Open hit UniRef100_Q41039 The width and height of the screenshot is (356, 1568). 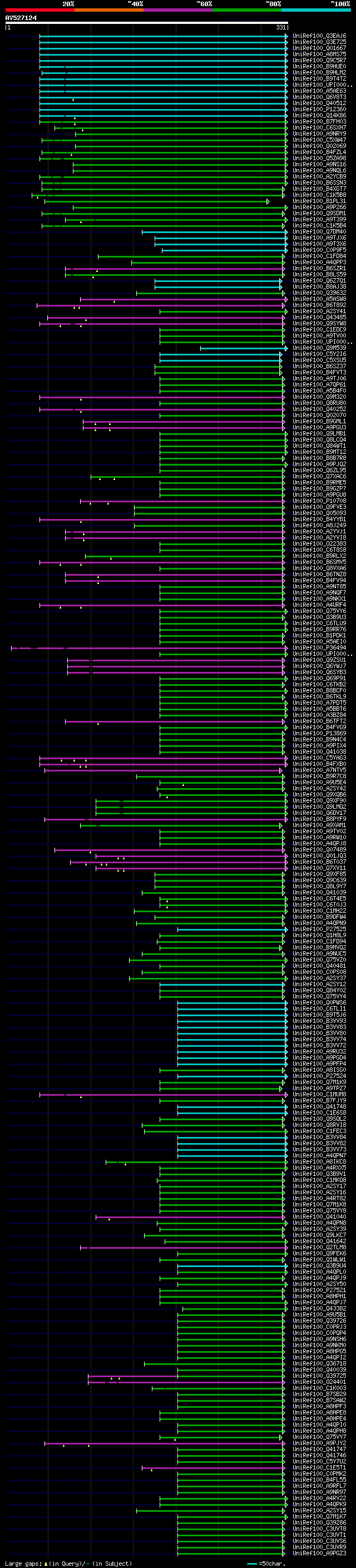pos(319,892)
